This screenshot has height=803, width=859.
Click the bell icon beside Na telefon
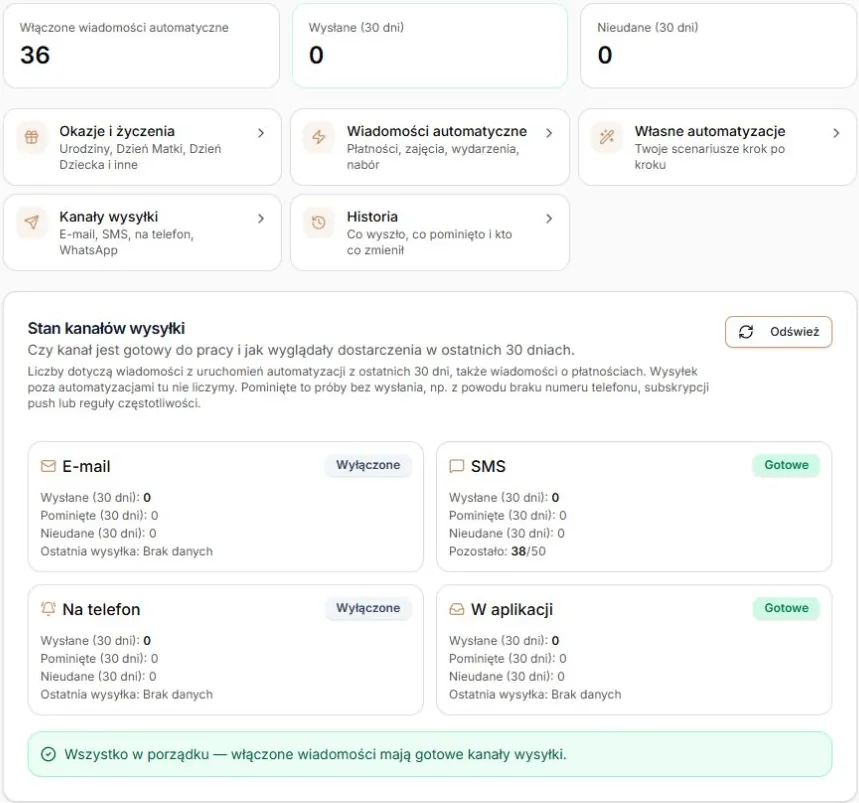pyautogui.click(x=48, y=609)
